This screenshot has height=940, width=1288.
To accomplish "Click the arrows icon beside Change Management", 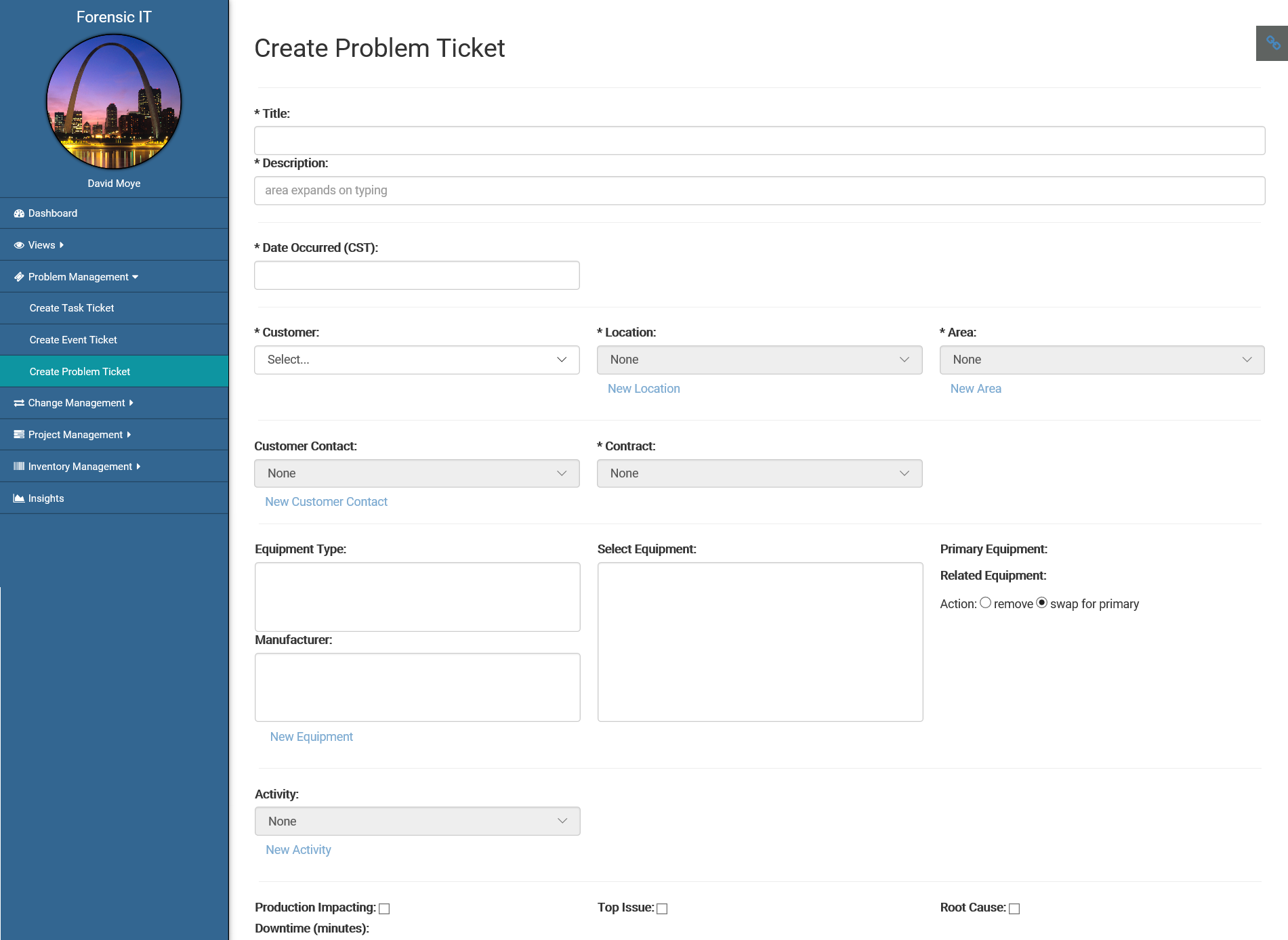I will 19,403.
